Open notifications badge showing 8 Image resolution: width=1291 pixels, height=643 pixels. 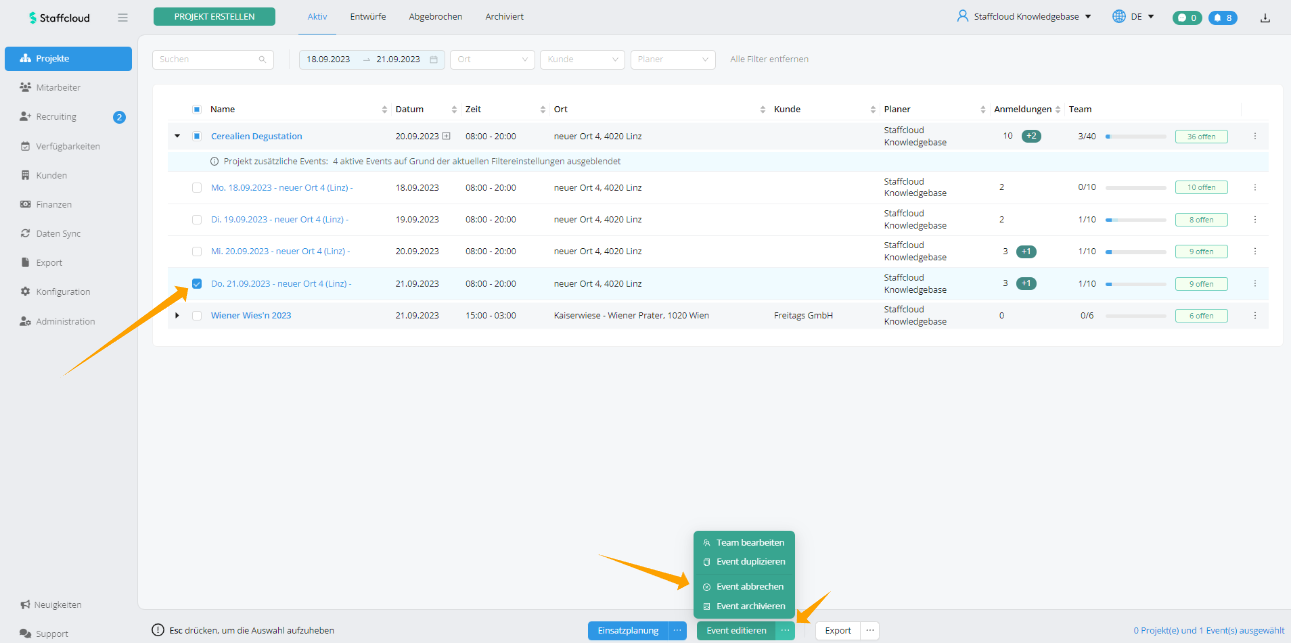(x=1221, y=17)
